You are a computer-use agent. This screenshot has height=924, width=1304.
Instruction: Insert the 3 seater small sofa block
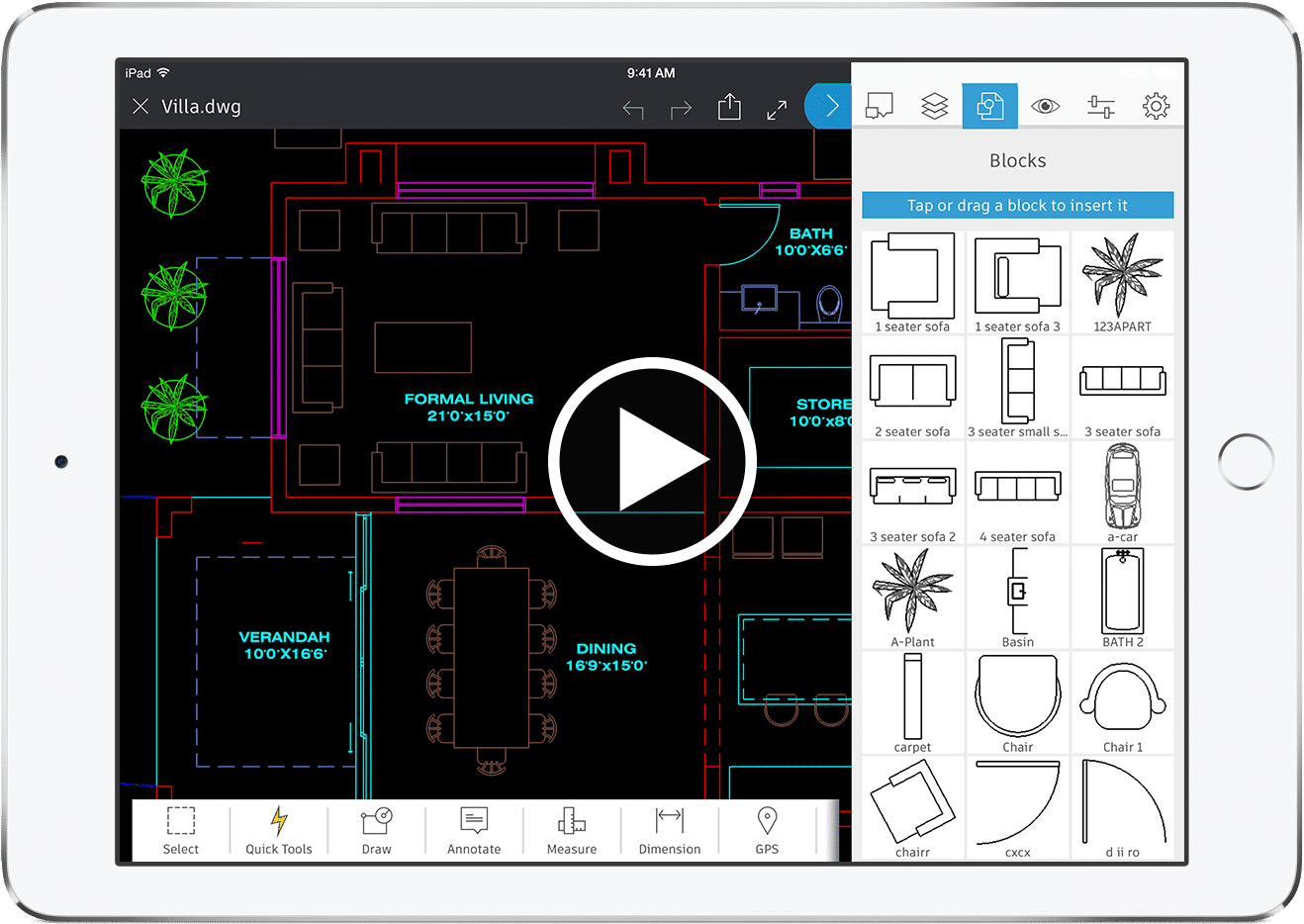coord(1017,388)
